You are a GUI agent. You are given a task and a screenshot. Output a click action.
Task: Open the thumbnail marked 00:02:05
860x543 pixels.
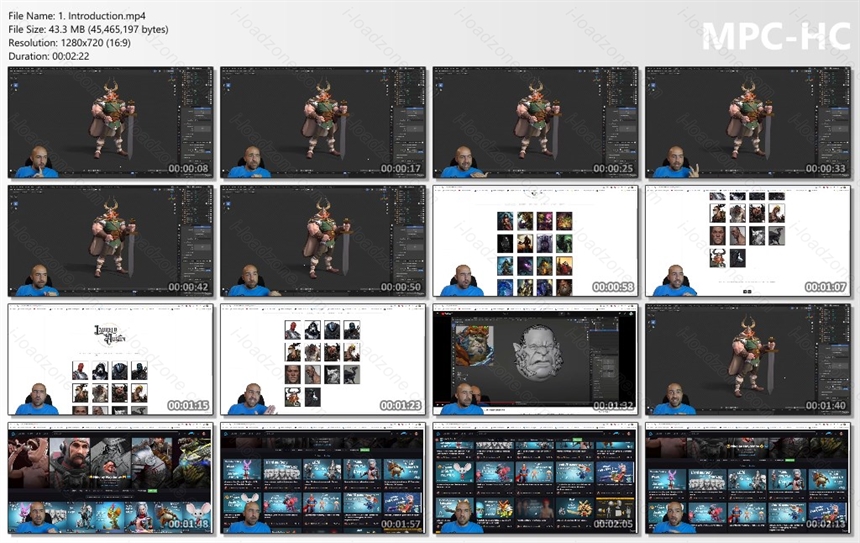click(x=535, y=478)
